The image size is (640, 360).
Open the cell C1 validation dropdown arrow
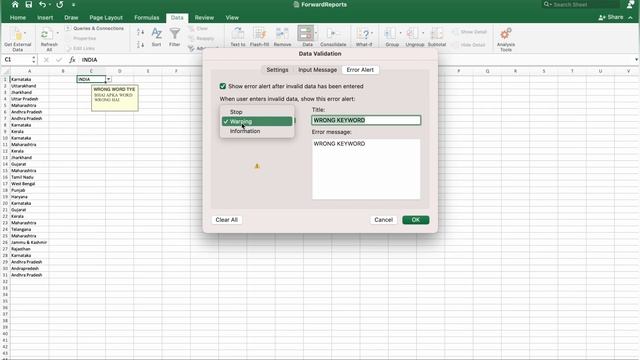(x=109, y=79)
